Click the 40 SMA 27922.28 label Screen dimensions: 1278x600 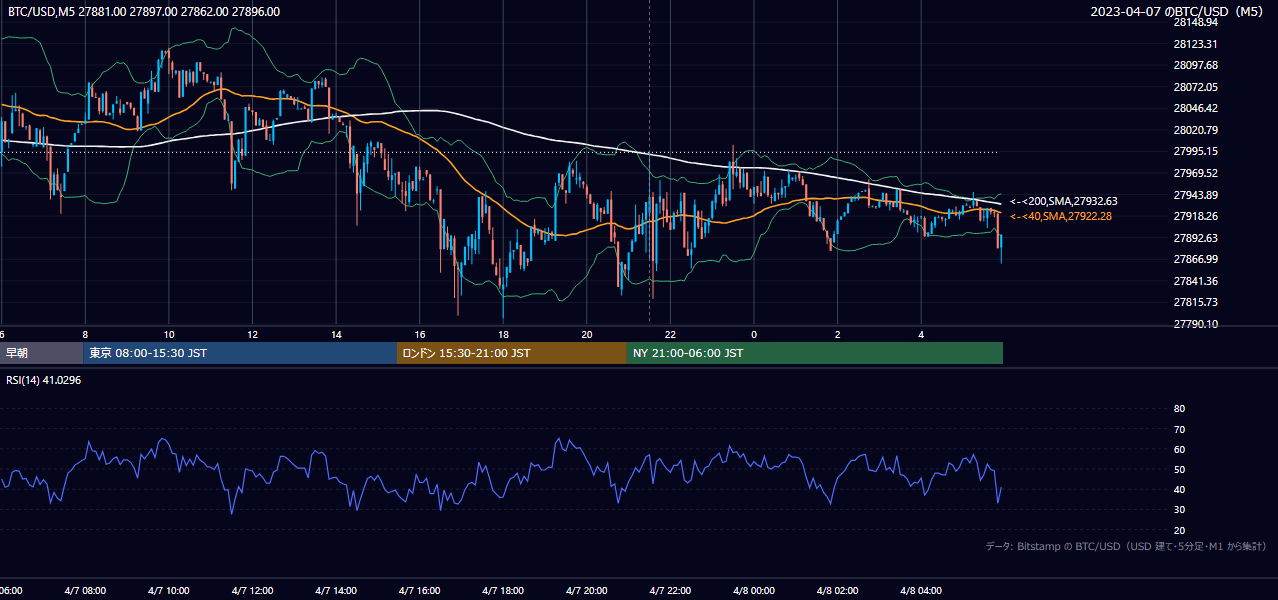(1059, 216)
